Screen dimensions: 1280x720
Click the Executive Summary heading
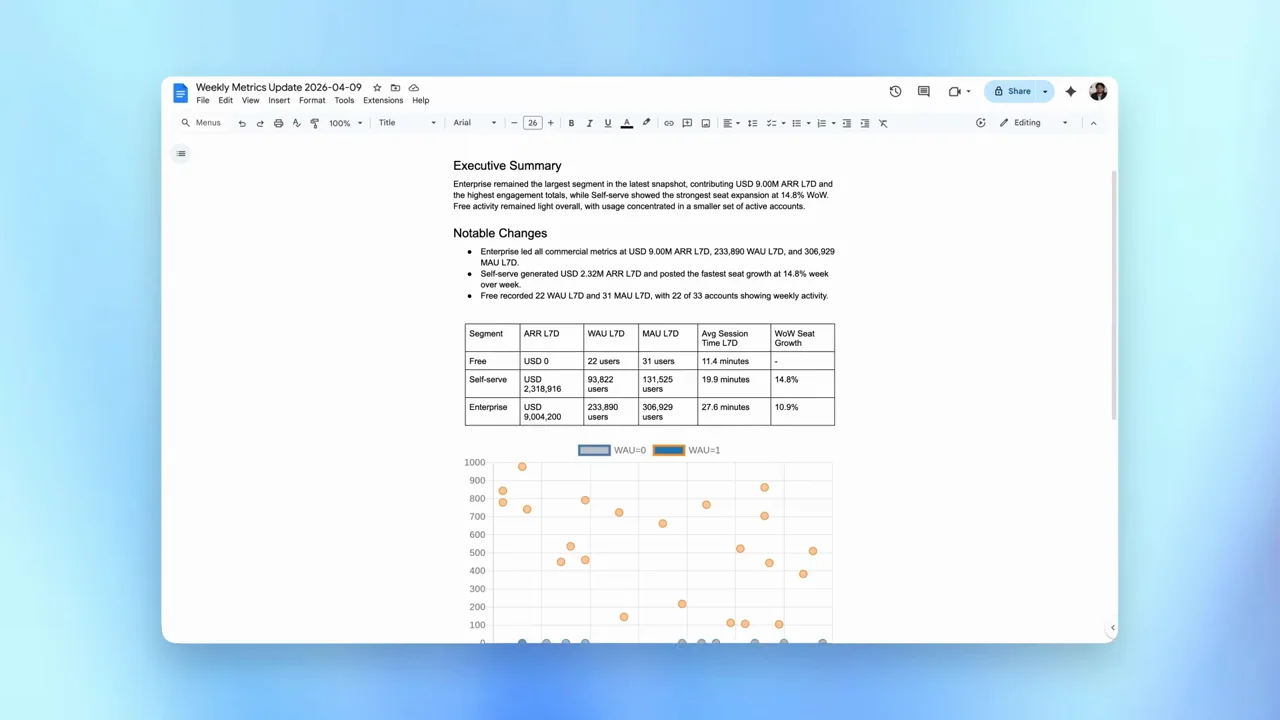click(x=507, y=166)
